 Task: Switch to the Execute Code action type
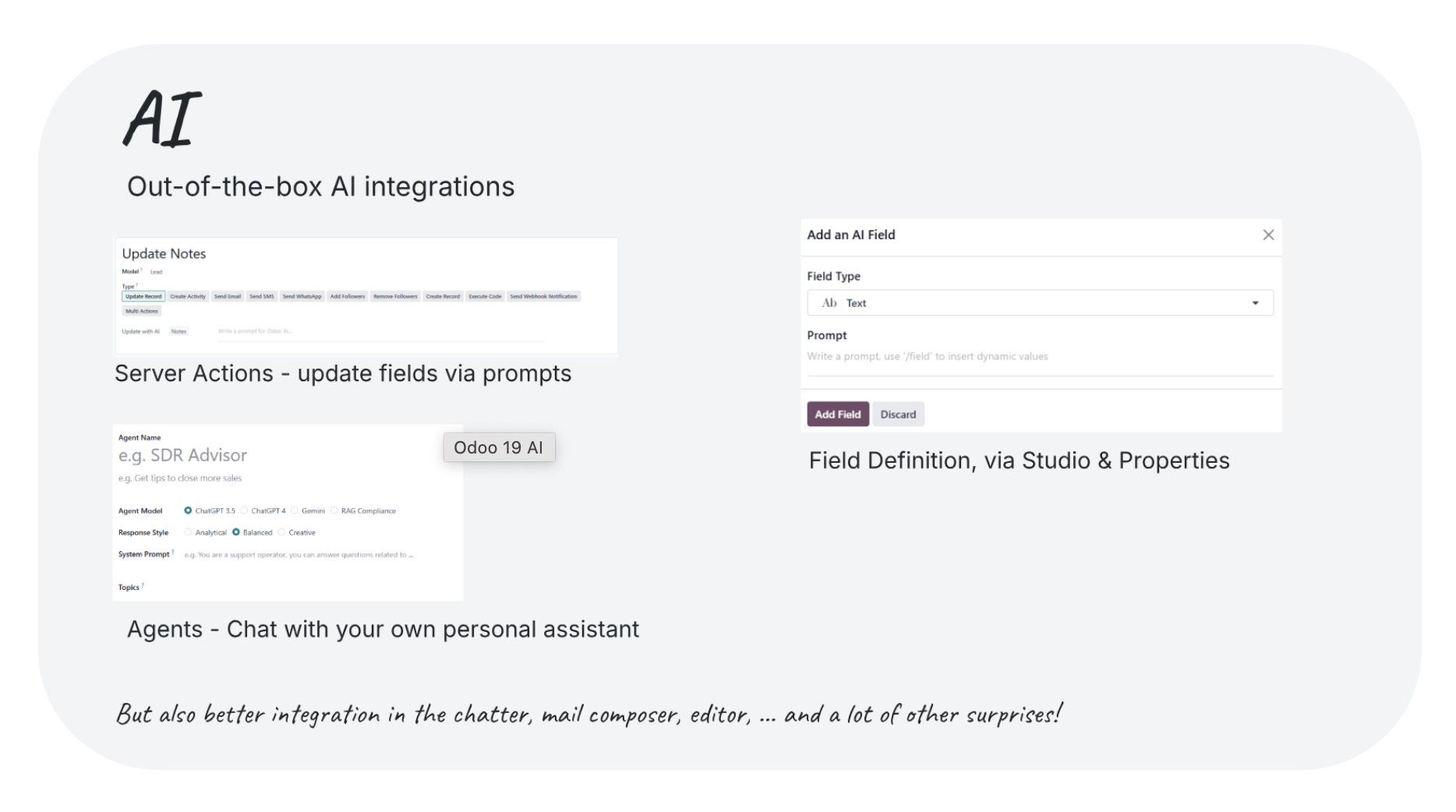[x=485, y=296]
